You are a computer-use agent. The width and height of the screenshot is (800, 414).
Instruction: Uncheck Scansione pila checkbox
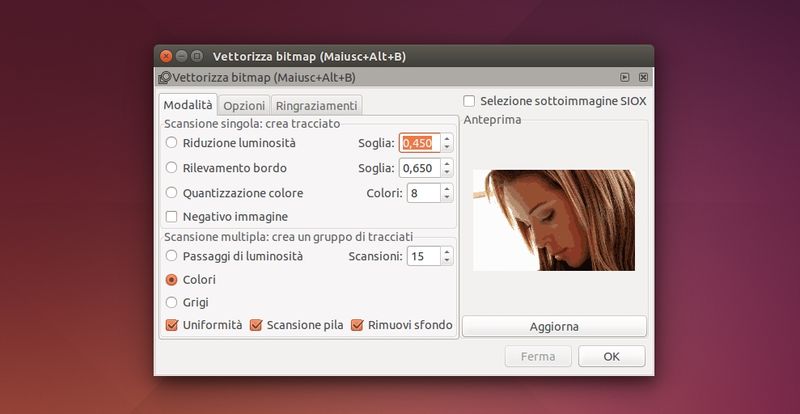(256, 325)
